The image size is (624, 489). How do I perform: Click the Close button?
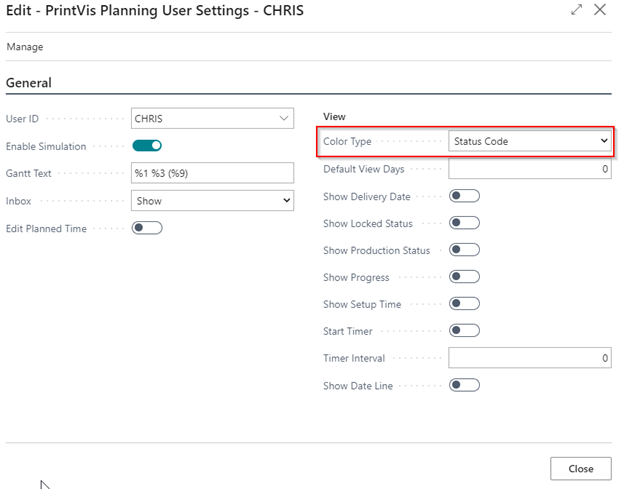[581, 469]
